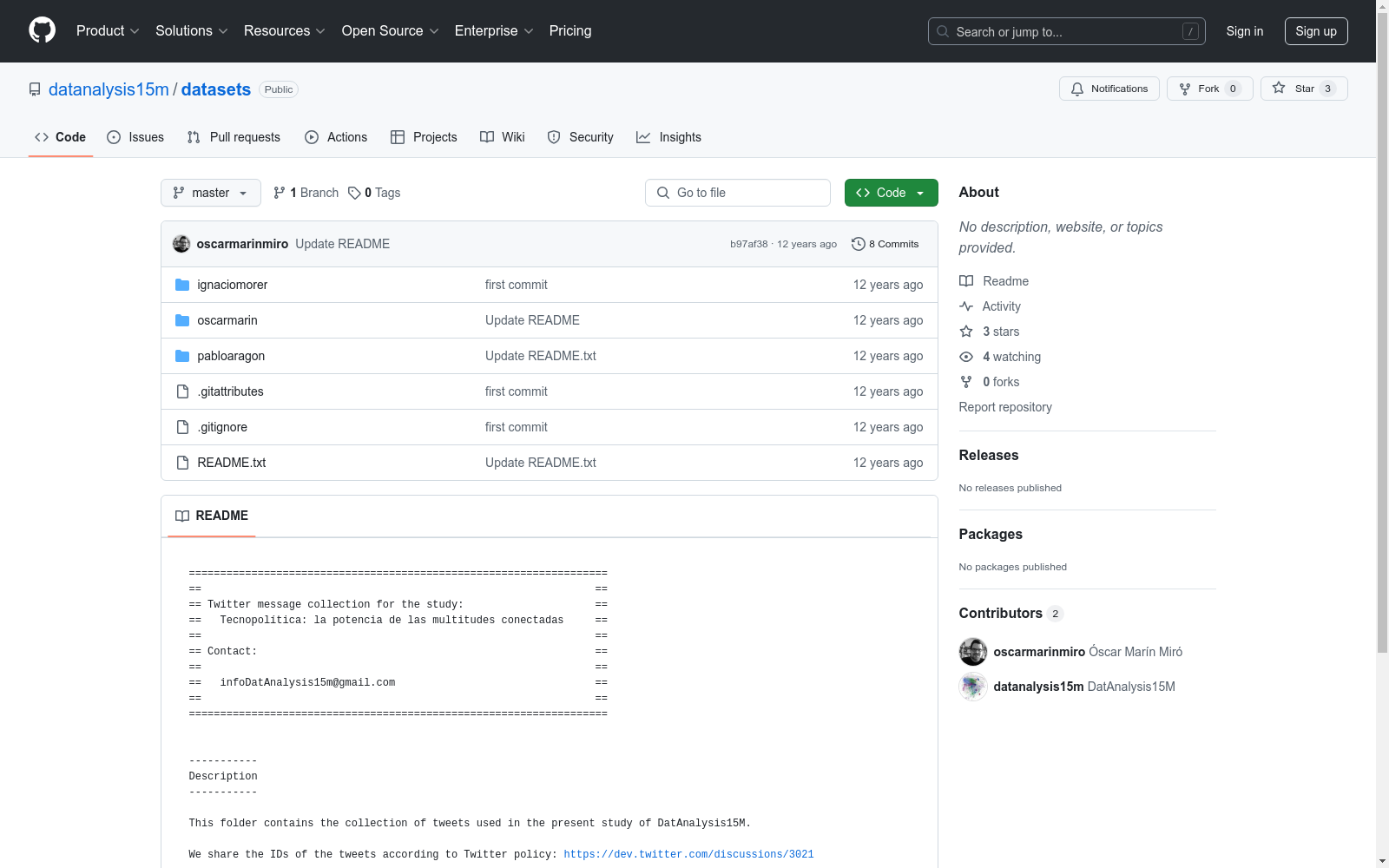Click the README.txt file icon

[x=182, y=463]
